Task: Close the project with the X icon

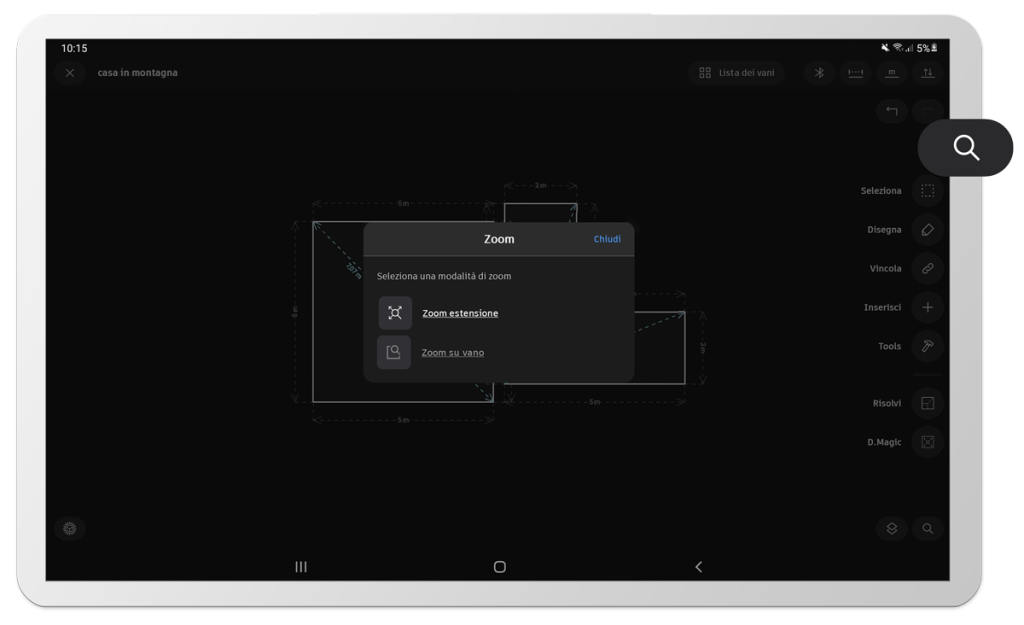Action: tap(70, 72)
